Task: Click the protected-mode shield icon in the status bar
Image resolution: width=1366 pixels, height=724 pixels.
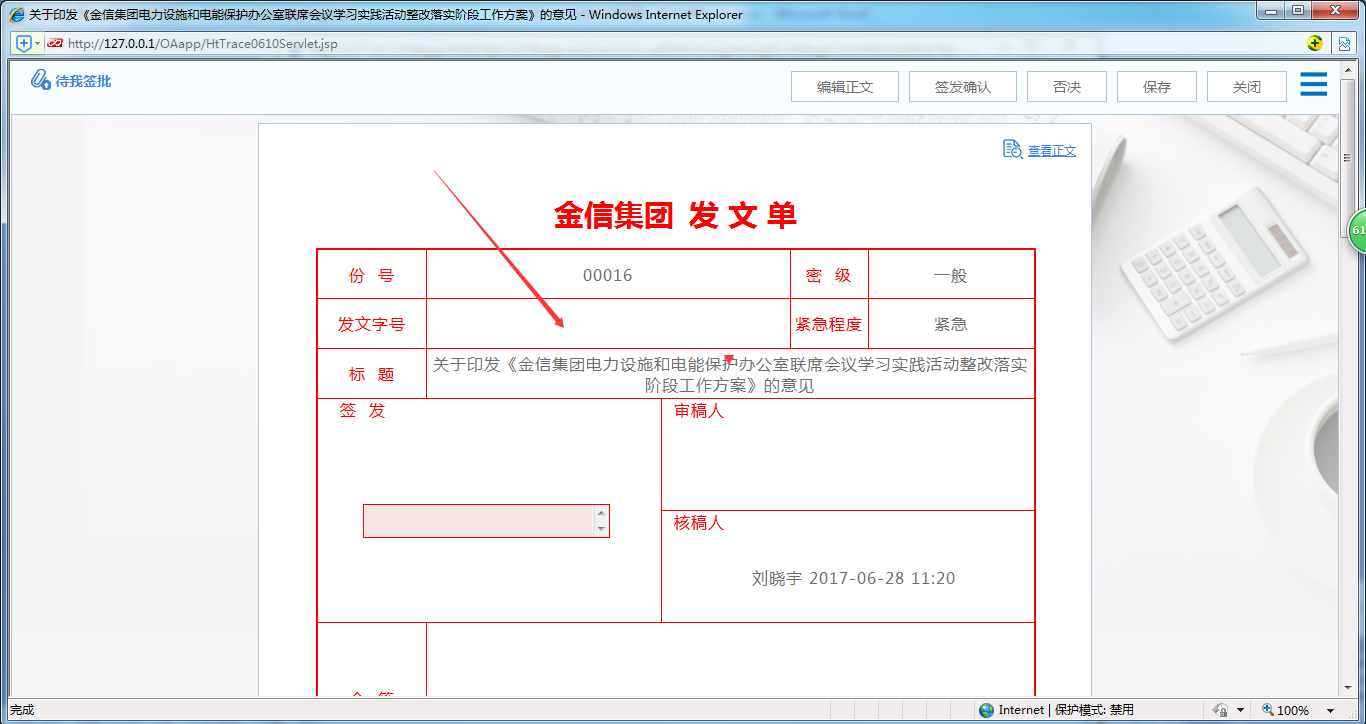Action: pos(1221,710)
